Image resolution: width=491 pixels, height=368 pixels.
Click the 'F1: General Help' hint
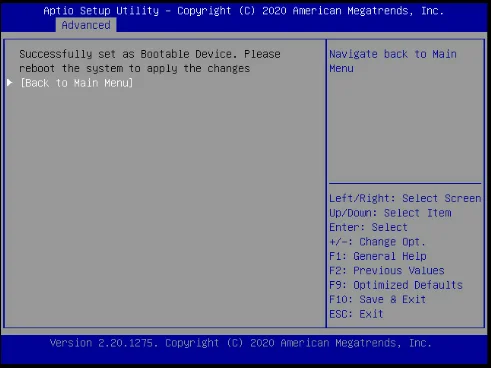[x=378, y=256]
